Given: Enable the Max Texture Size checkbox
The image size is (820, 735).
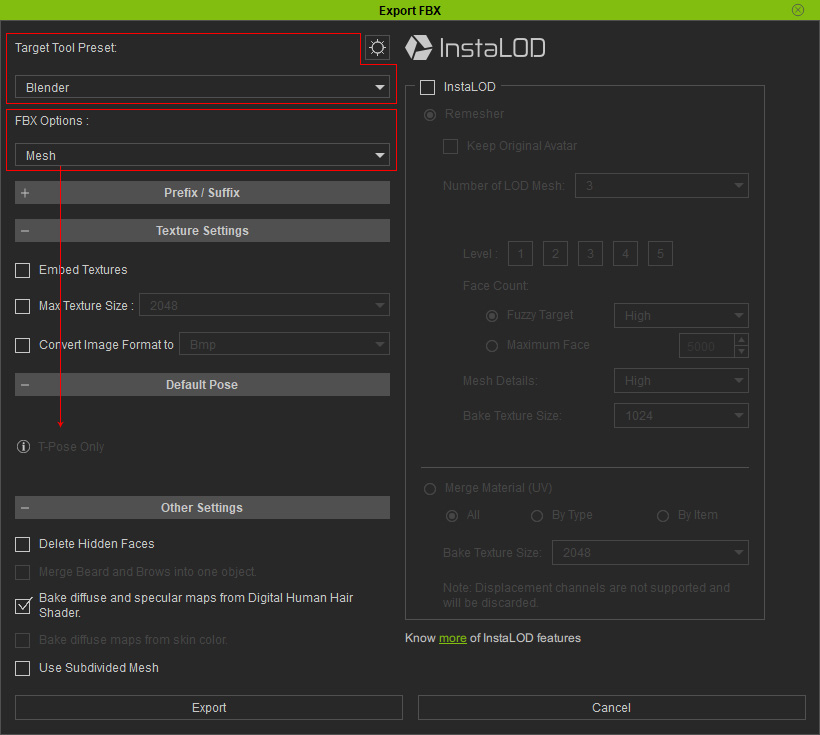Looking at the screenshot, I should coord(22,306).
